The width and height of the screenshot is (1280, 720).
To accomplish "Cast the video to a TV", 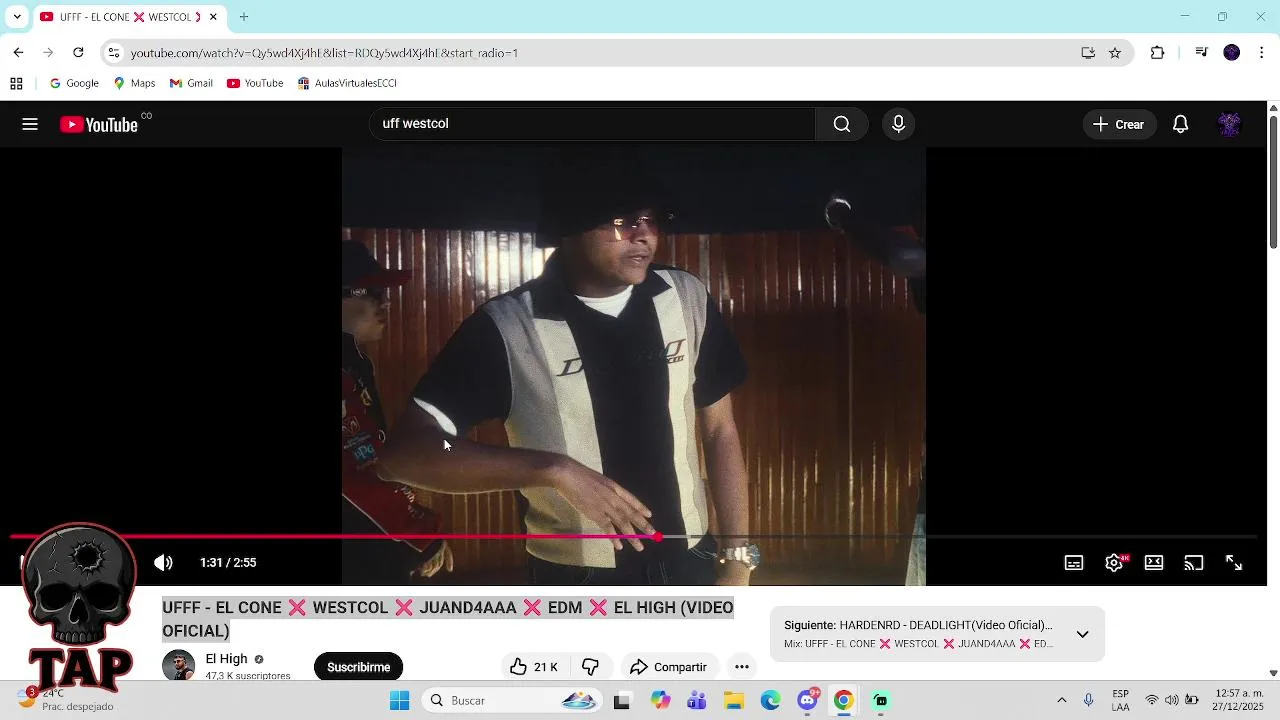I will point(1194,563).
